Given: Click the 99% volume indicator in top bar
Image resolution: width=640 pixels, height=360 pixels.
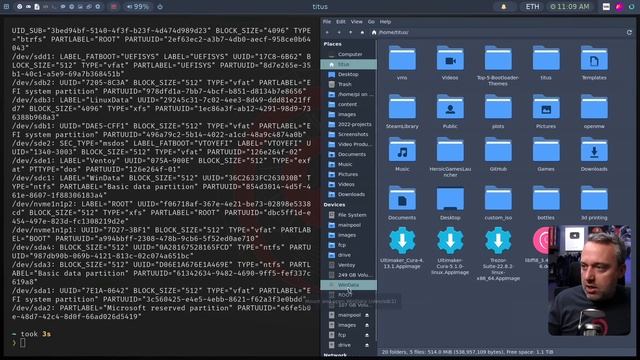Looking at the screenshot, I should (x=138, y=7).
